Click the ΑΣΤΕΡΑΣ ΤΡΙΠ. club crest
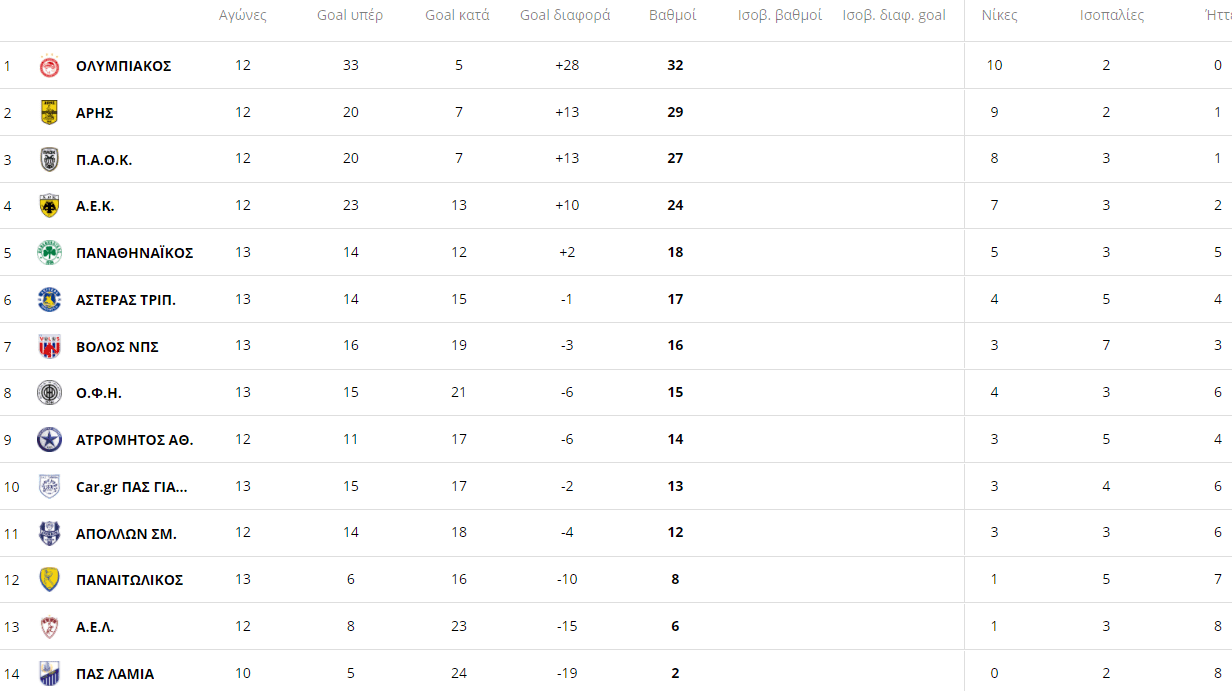Image resolution: width=1232 pixels, height=691 pixels. click(49, 299)
